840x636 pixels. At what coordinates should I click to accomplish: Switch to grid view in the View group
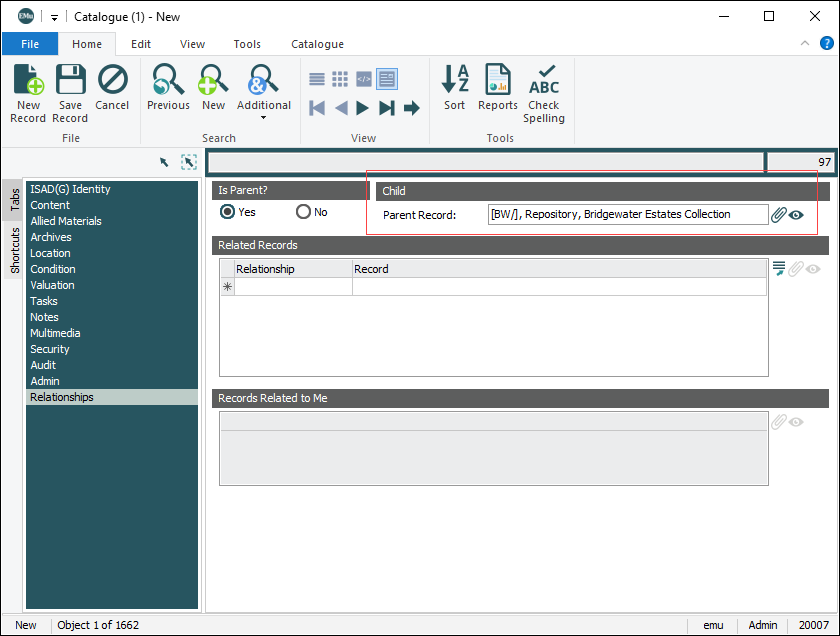click(x=339, y=79)
